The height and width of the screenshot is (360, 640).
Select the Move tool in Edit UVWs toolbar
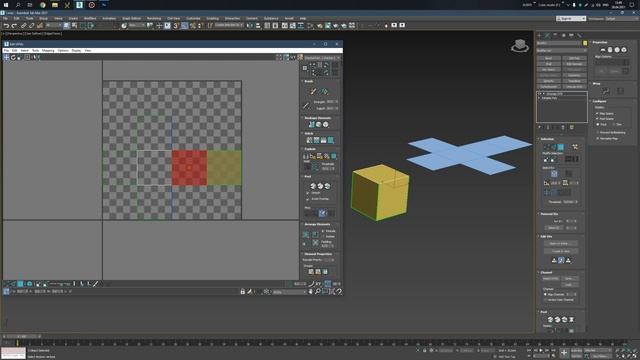point(6,58)
